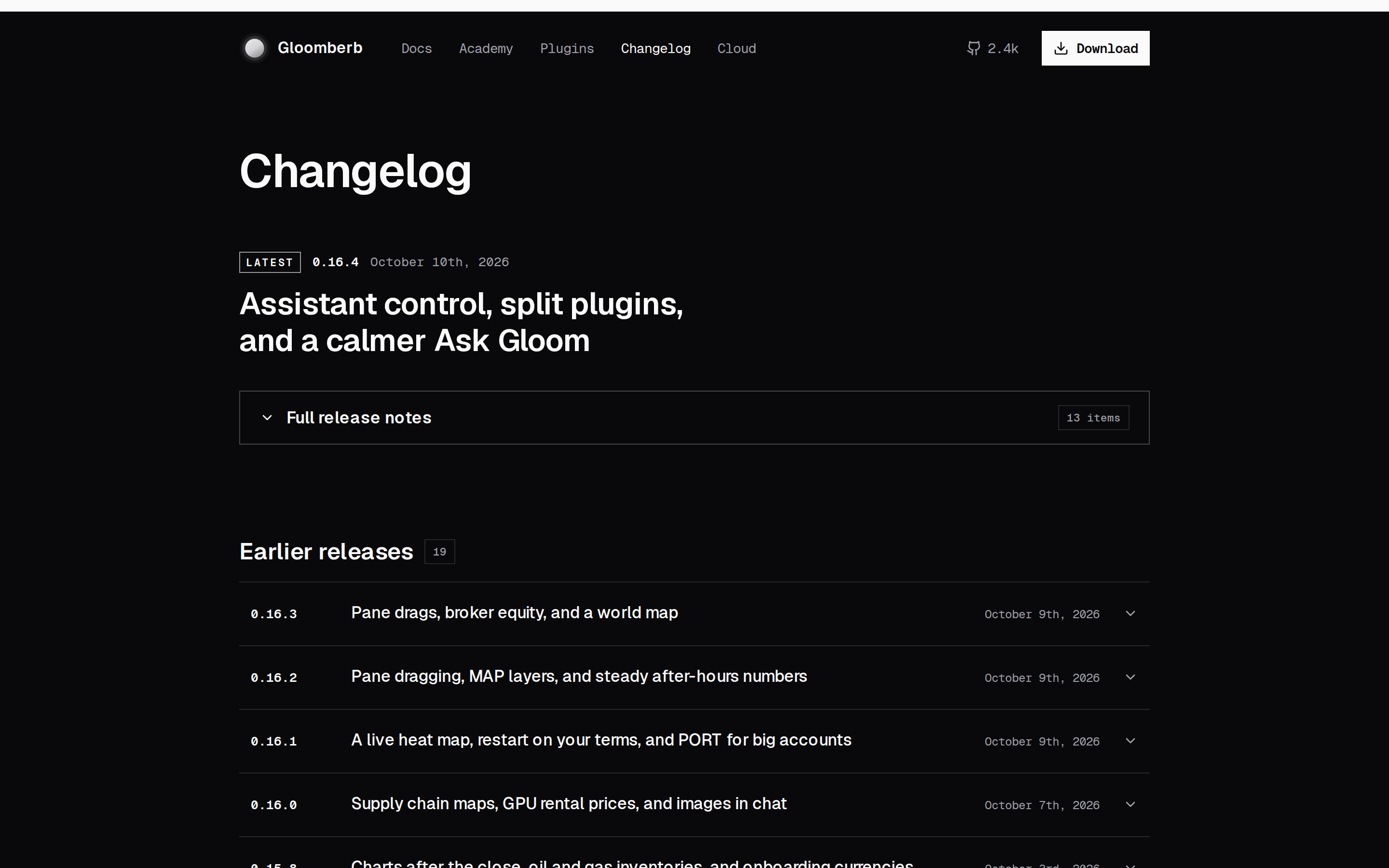Open the Cloud nav link
Viewport: 1389px width, 868px height.
[736, 48]
